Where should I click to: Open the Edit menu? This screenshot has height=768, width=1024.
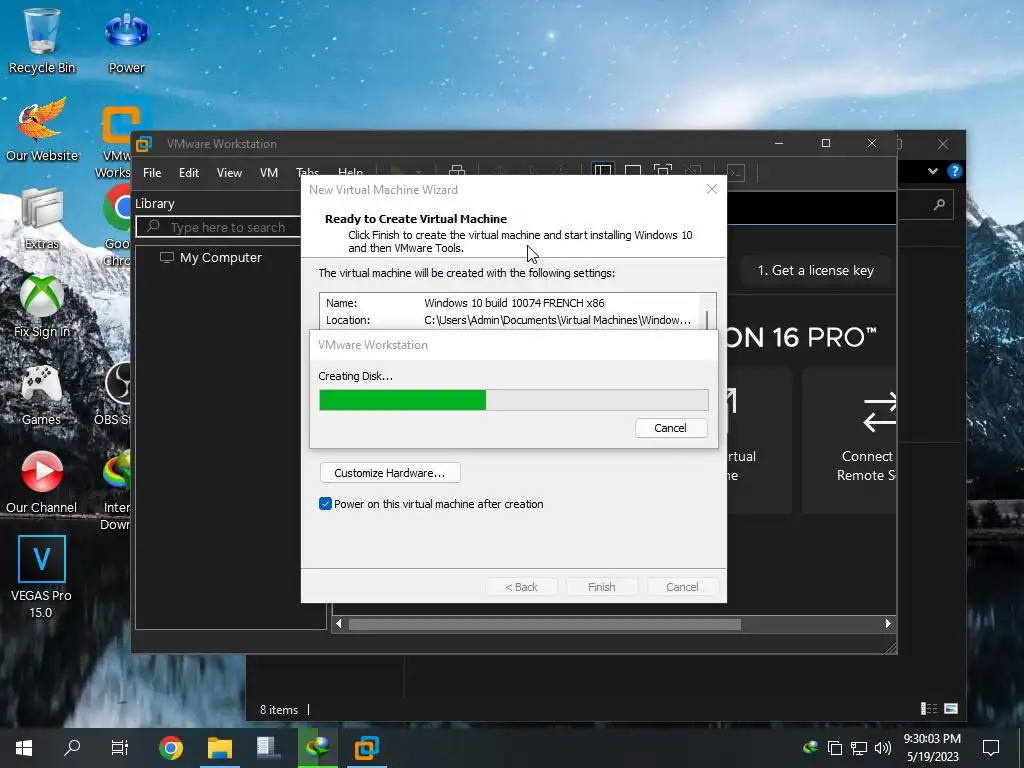pyautogui.click(x=189, y=172)
